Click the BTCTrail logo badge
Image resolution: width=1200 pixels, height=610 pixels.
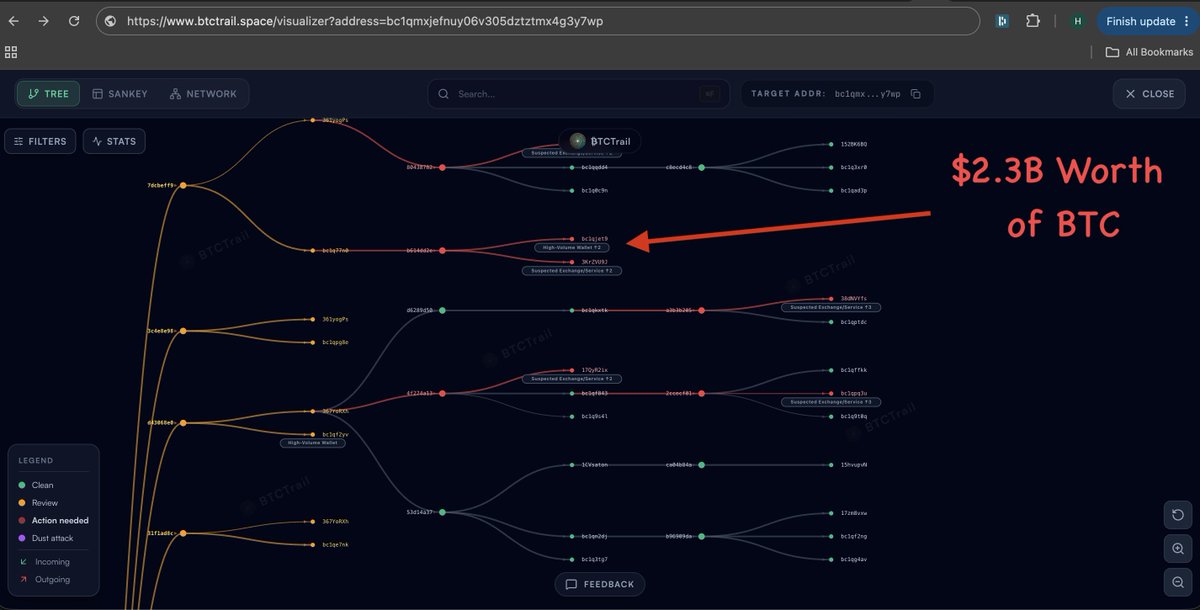pyautogui.click(x=600, y=141)
